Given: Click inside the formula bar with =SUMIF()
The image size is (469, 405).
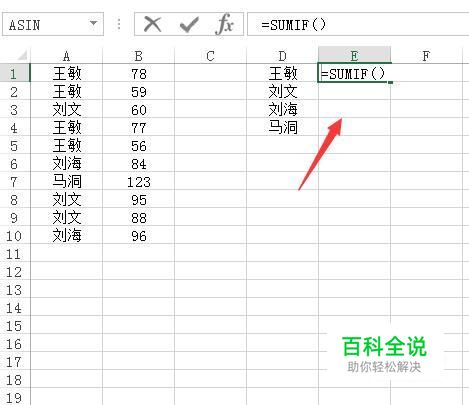Looking at the screenshot, I should coord(358,24).
